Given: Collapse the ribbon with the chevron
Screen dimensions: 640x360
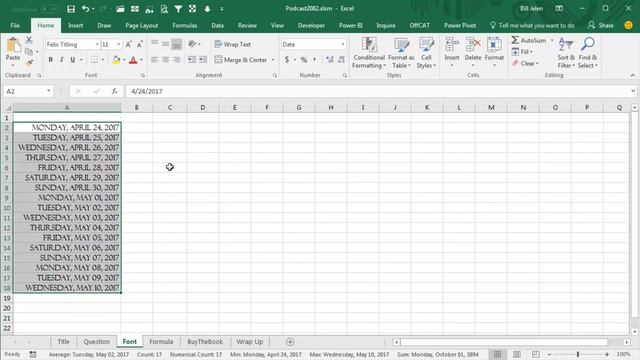Looking at the screenshot, I should (633, 76).
